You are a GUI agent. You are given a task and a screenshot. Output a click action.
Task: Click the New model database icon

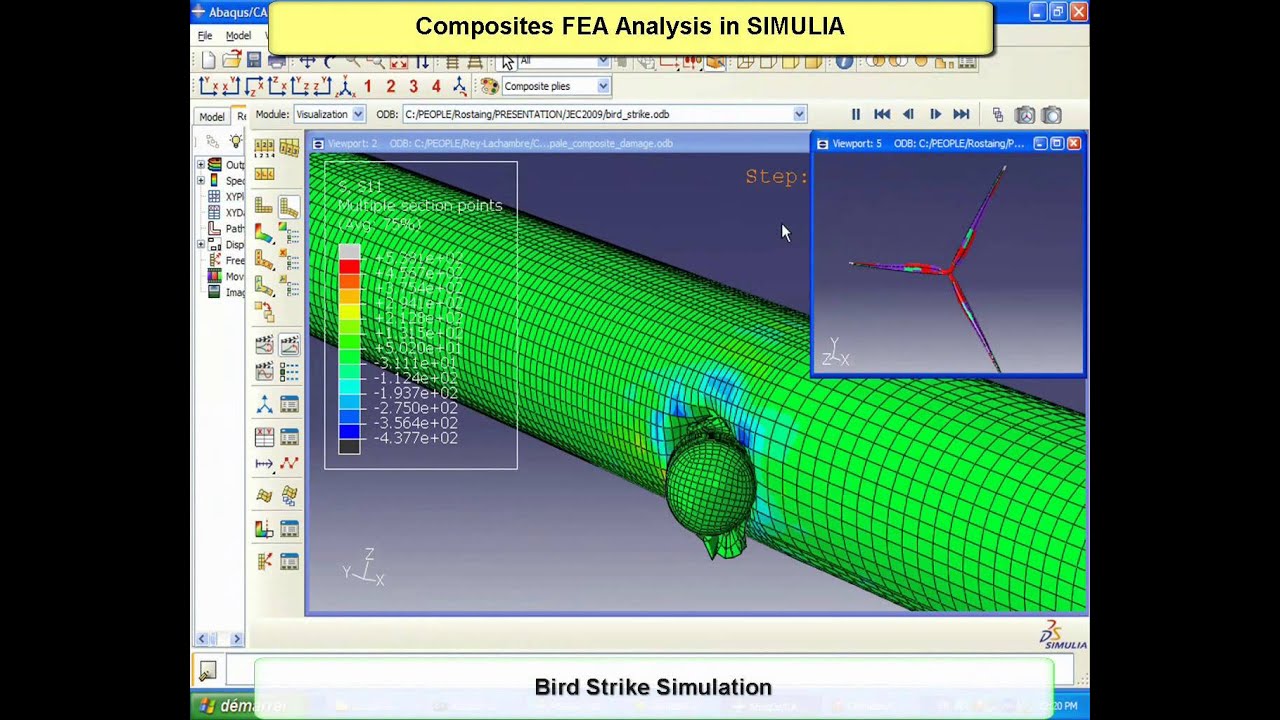(x=208, y=61)
